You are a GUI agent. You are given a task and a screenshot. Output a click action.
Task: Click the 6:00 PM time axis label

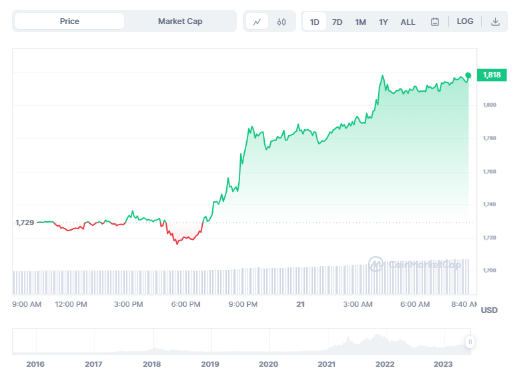tap(186, 304)
